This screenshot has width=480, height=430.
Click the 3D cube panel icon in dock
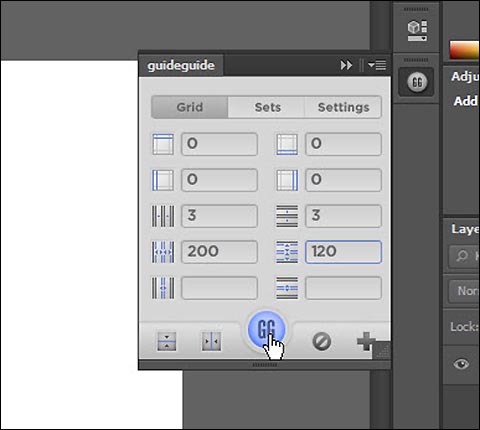coord(417,31)
